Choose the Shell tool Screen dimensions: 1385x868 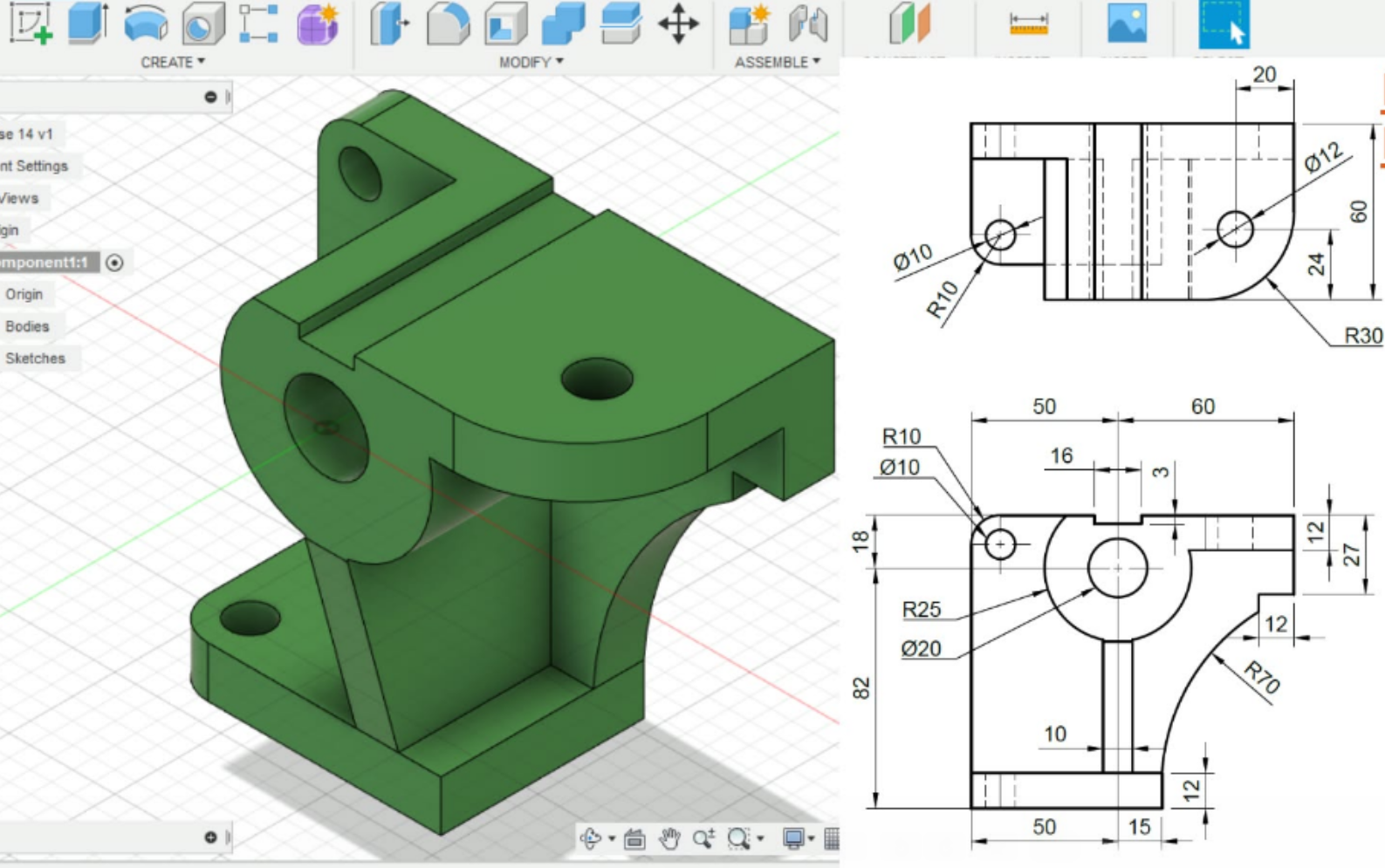point(506,23)
